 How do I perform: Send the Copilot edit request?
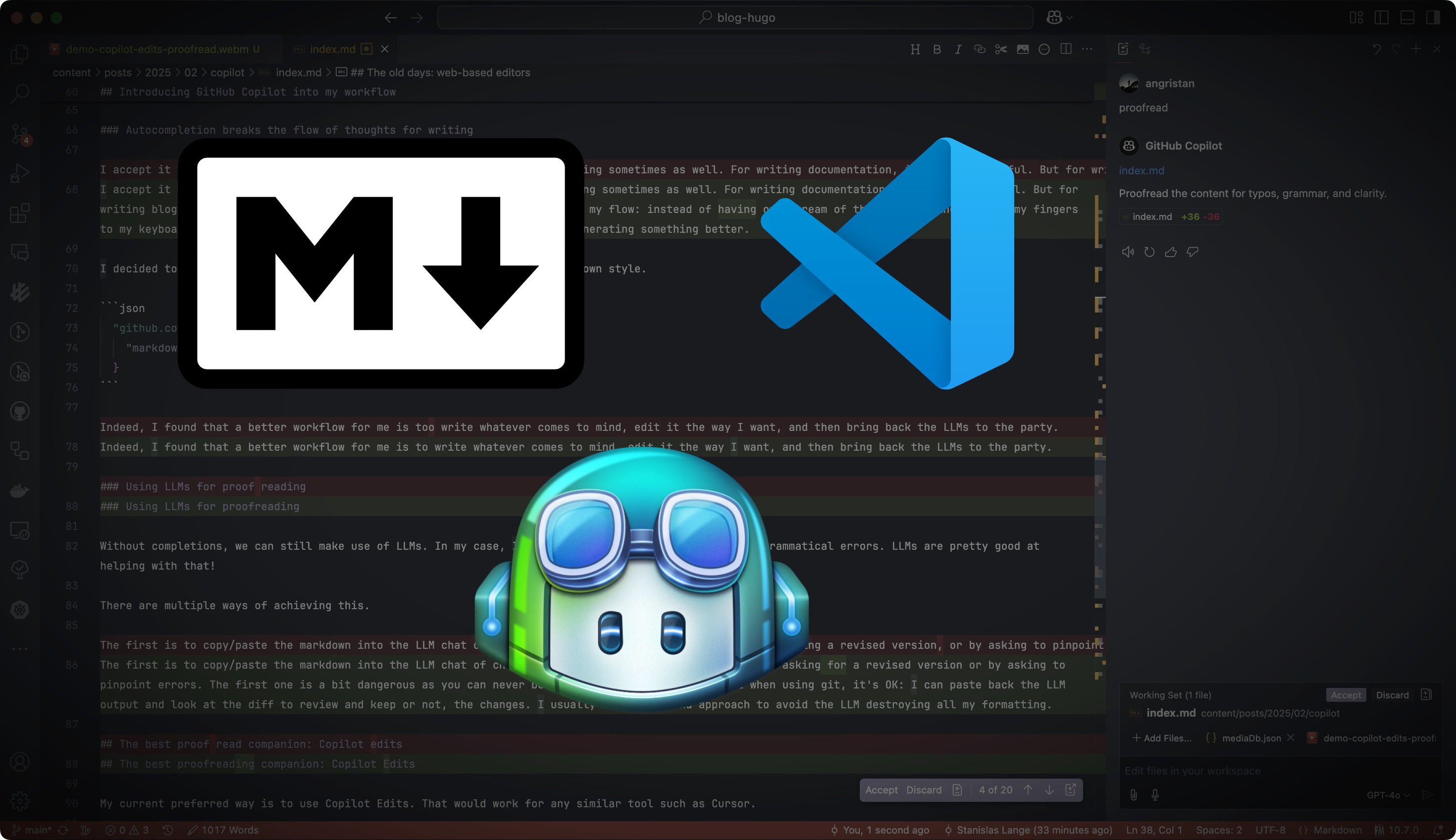pos(1428,795)
